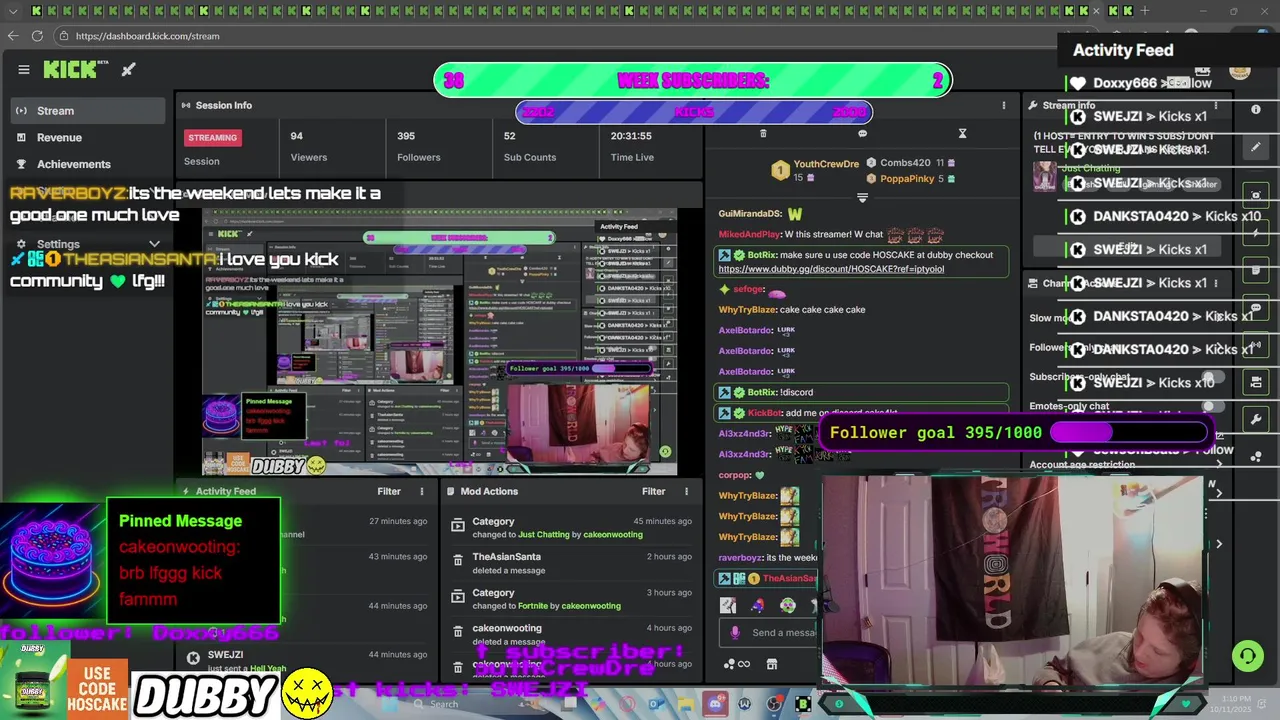Click the hourglass icon above chat
This screenshot has height=720, width=1280.
(962, 133)
